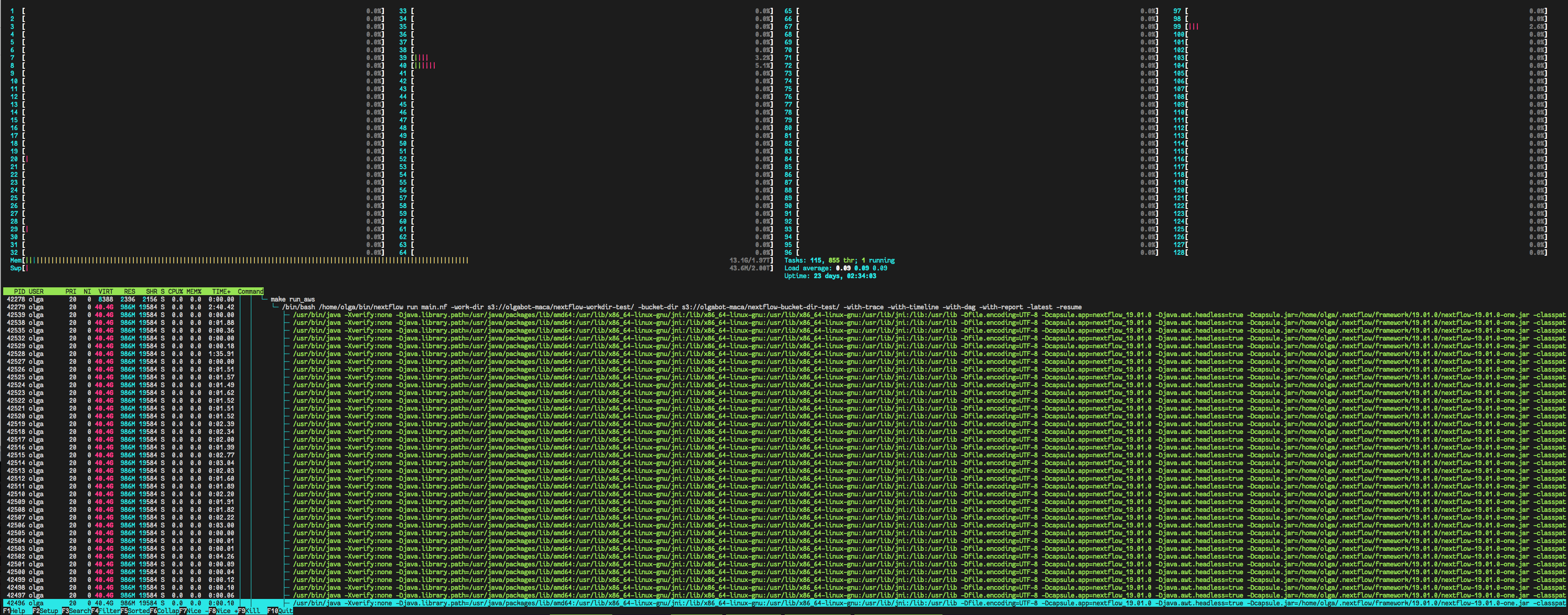1568x615 pixels.
Task: Click the Tasks count text
Action: (x=839, y=260)
